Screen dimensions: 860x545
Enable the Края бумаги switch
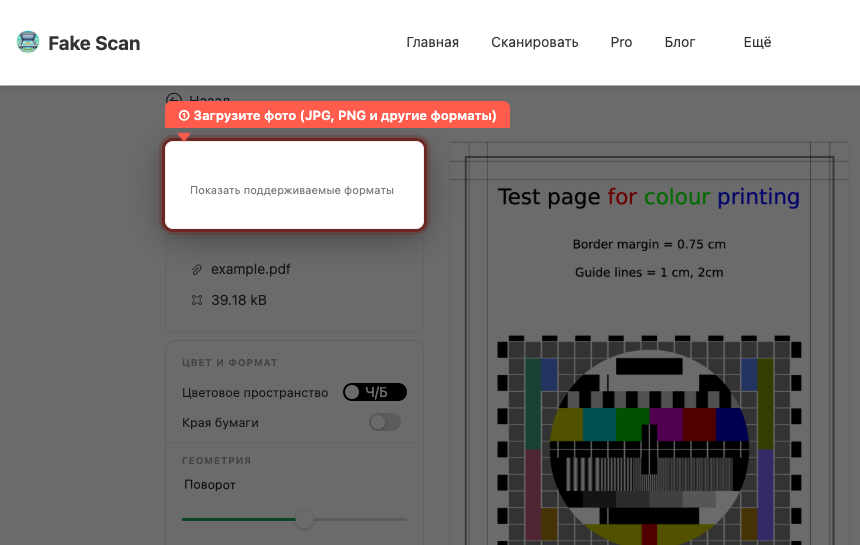[x=384, y=422]
